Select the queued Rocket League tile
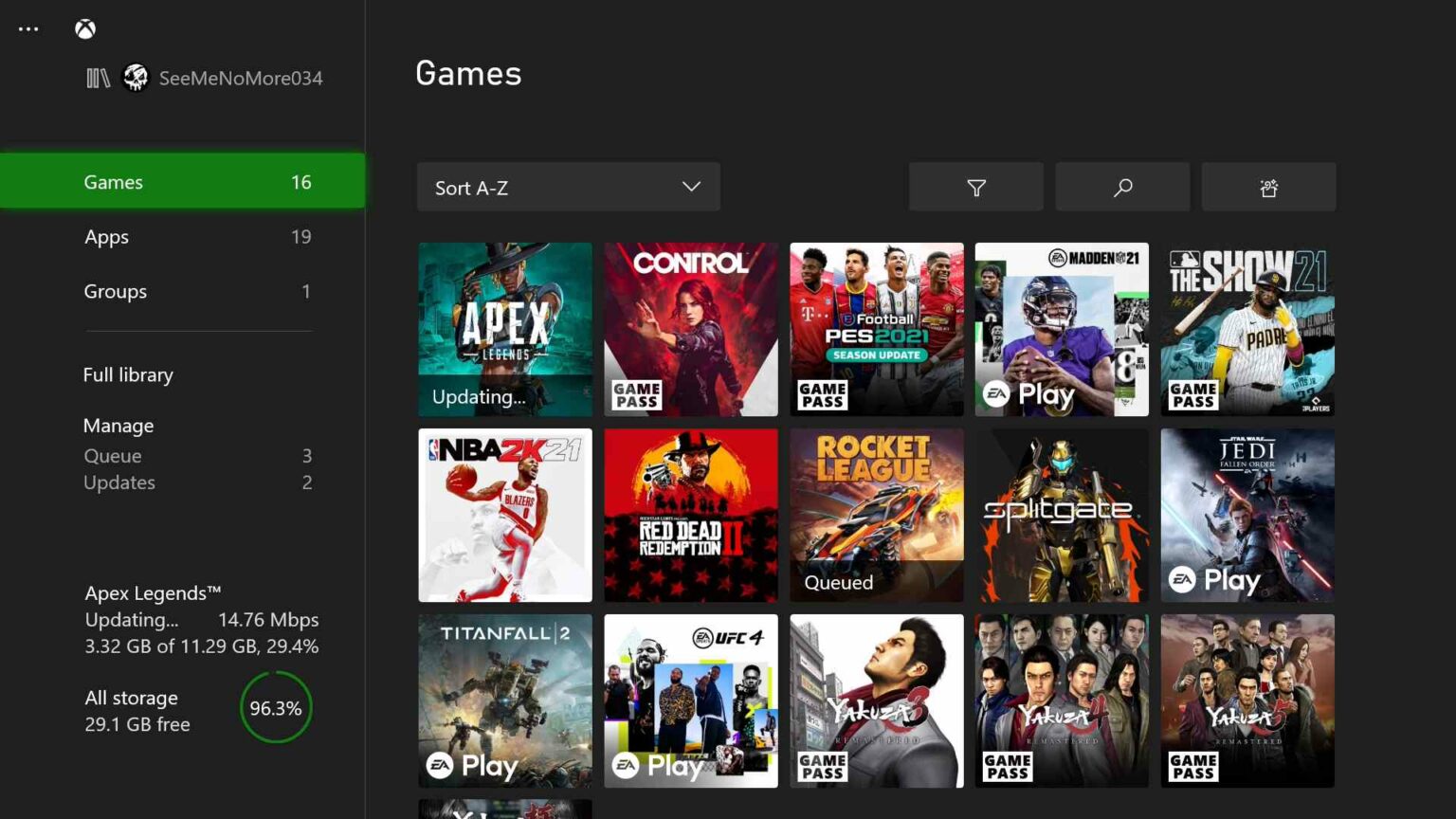Viewport: 1456px width, 819px height. tap(876, 515)
